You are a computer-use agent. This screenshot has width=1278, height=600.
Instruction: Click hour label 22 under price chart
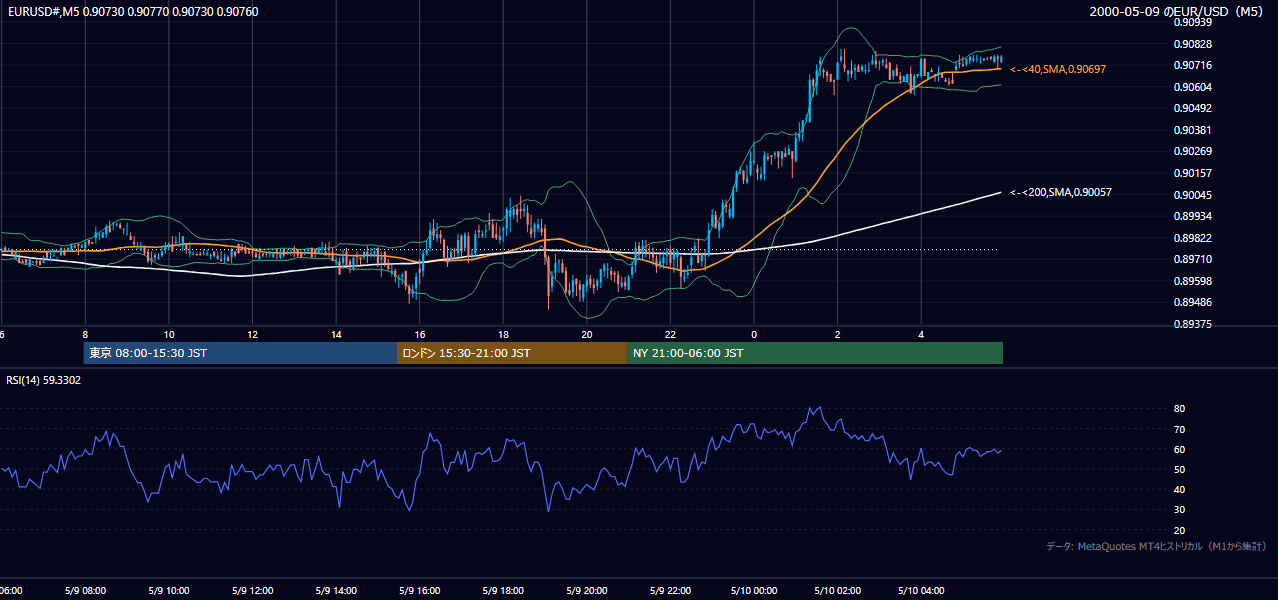[x=671, y=334]
